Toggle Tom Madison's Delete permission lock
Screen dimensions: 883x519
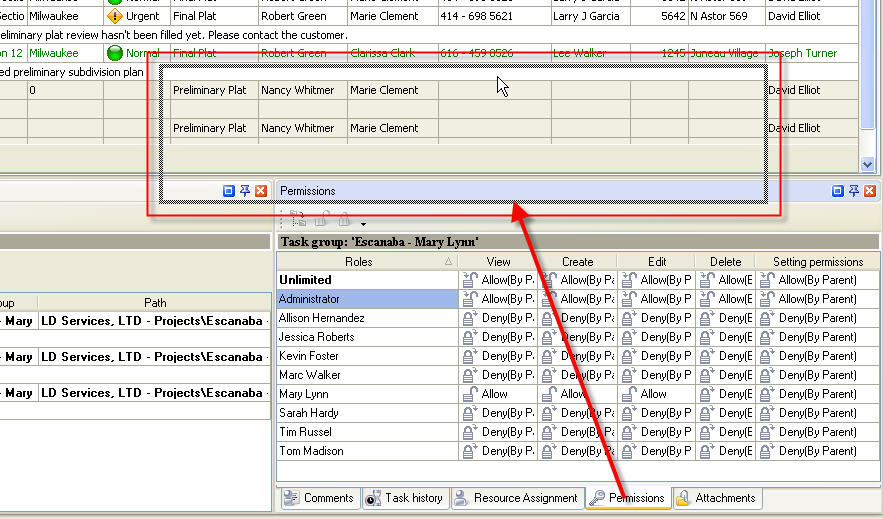coord(706,451)
